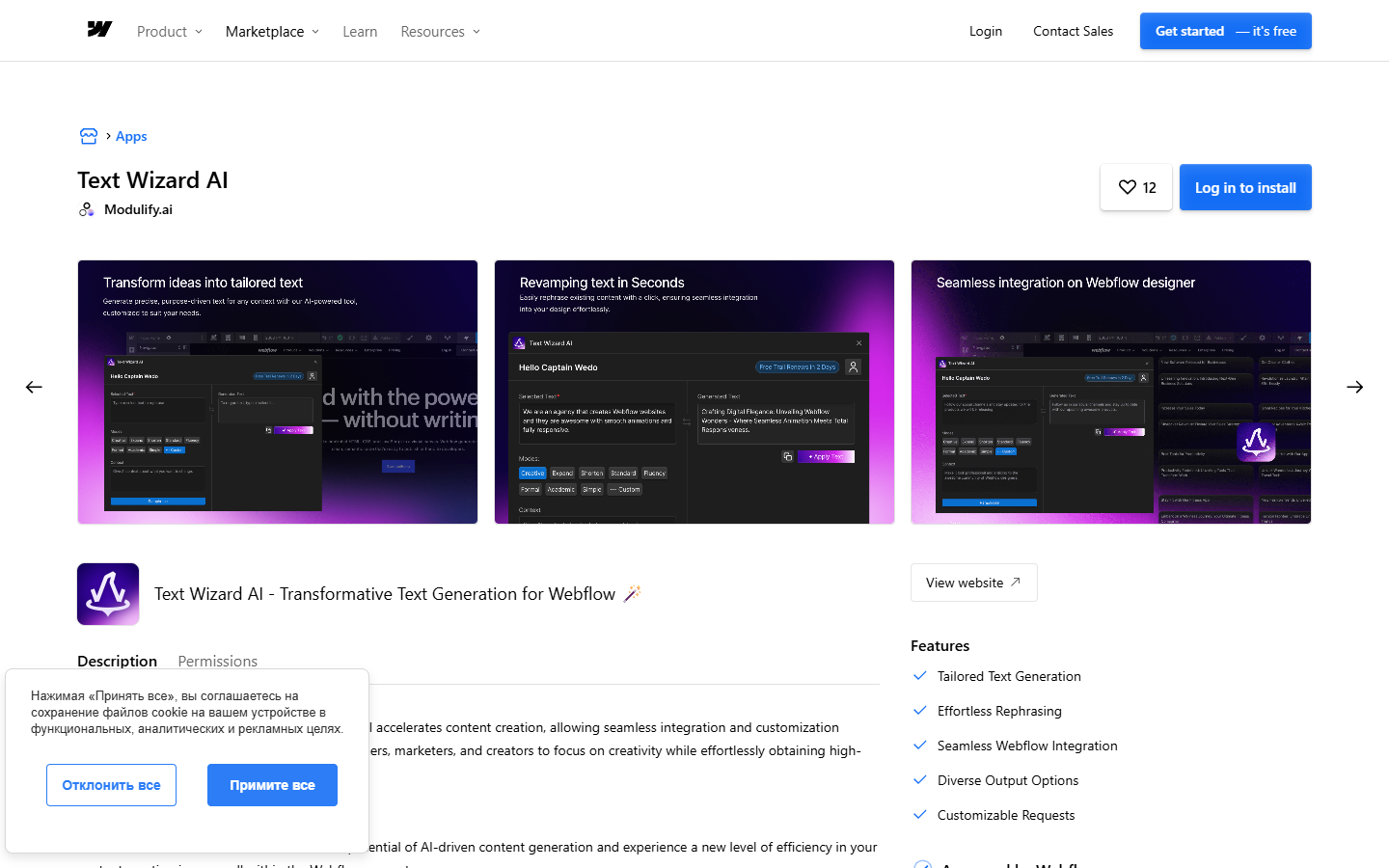Like the app with heart icon

tap(1136, 187)
